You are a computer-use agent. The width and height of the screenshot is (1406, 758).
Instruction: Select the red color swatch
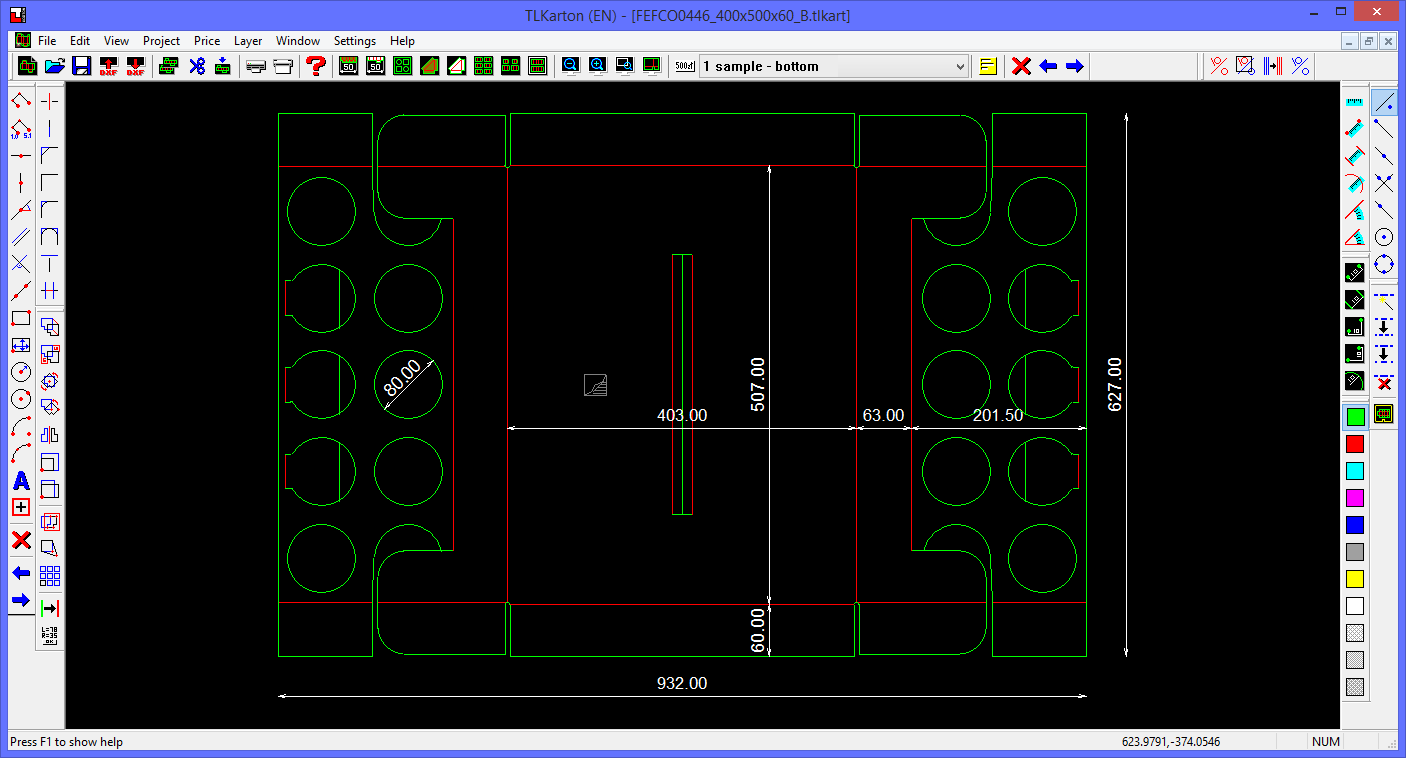click(x=1355, y=444)
